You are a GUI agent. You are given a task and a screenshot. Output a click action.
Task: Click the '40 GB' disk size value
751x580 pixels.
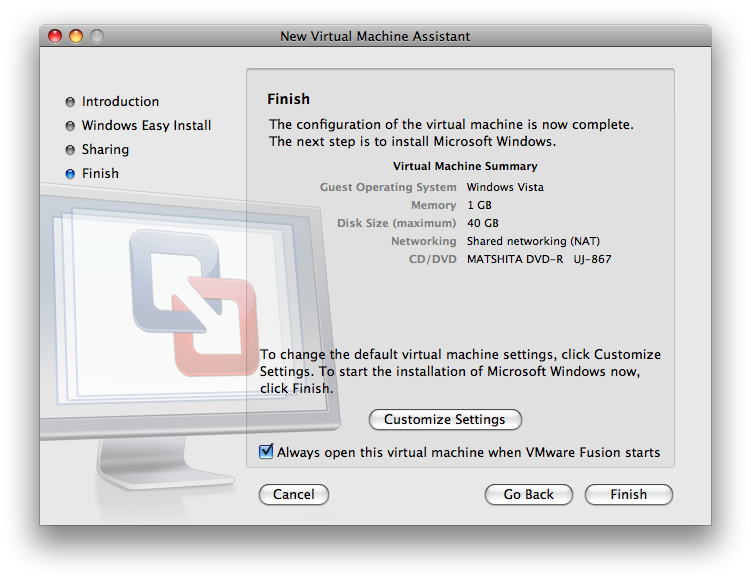pyautogui.click(x=483, y=223)
